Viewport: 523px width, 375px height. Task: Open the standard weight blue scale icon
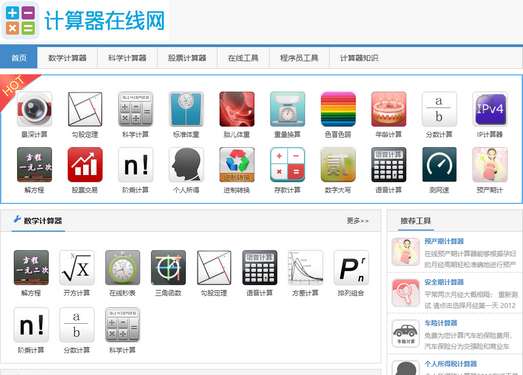pos(186,109)
